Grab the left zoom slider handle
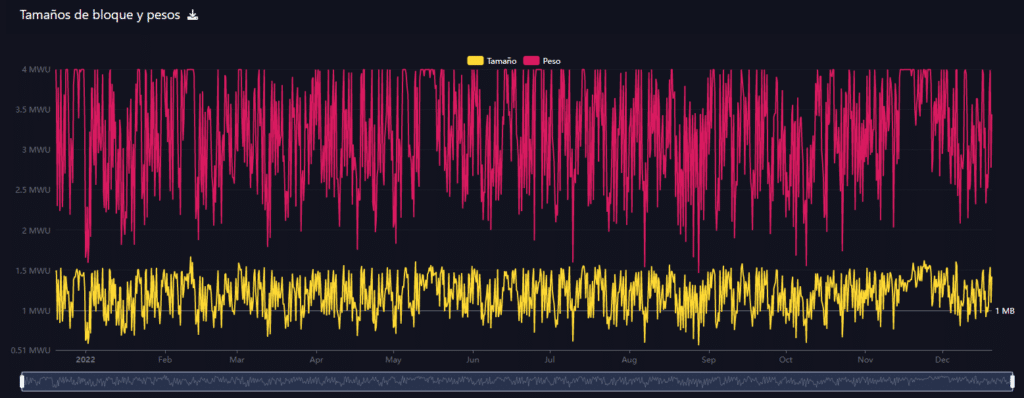 pyautogui.click(x=22, y=381)
